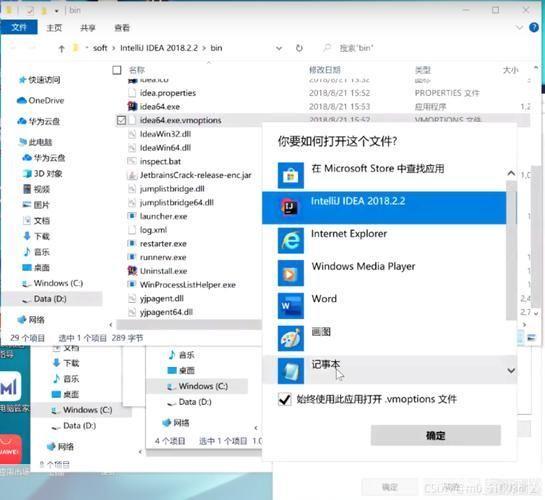Open the address history dropdown arrow

pyautogui.click(x=279, y=48)
